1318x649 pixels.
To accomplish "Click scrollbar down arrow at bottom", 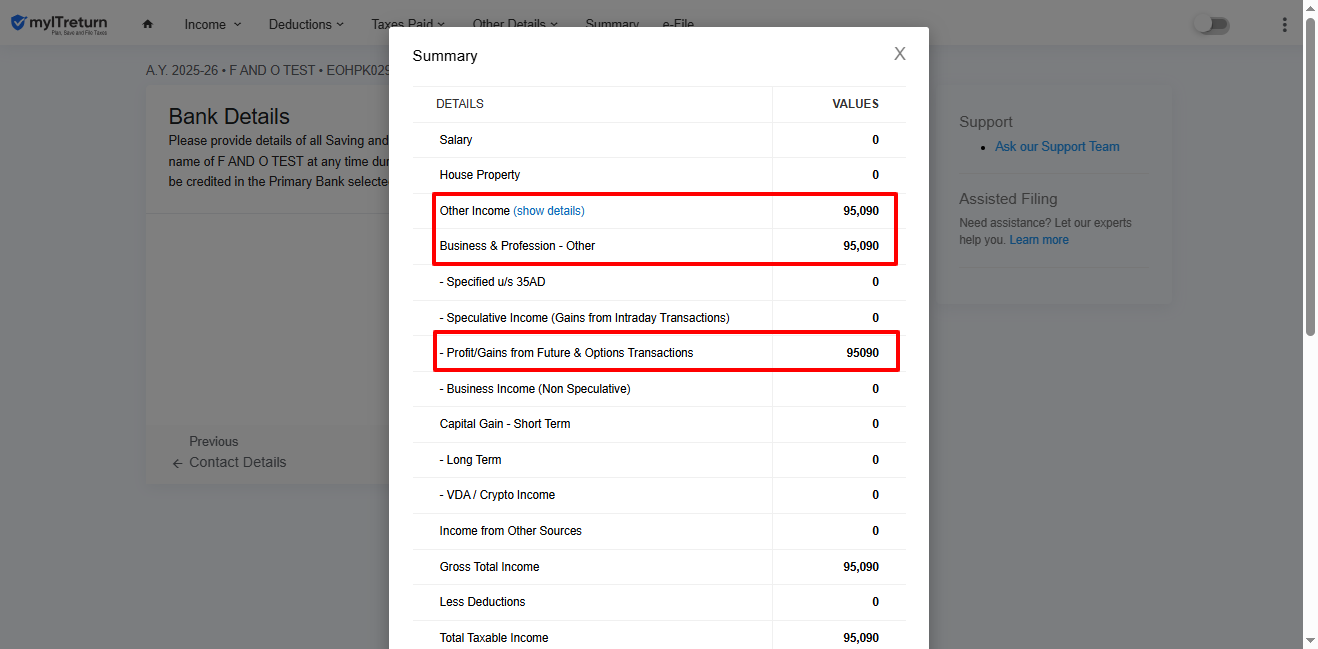I will 1310,640.
